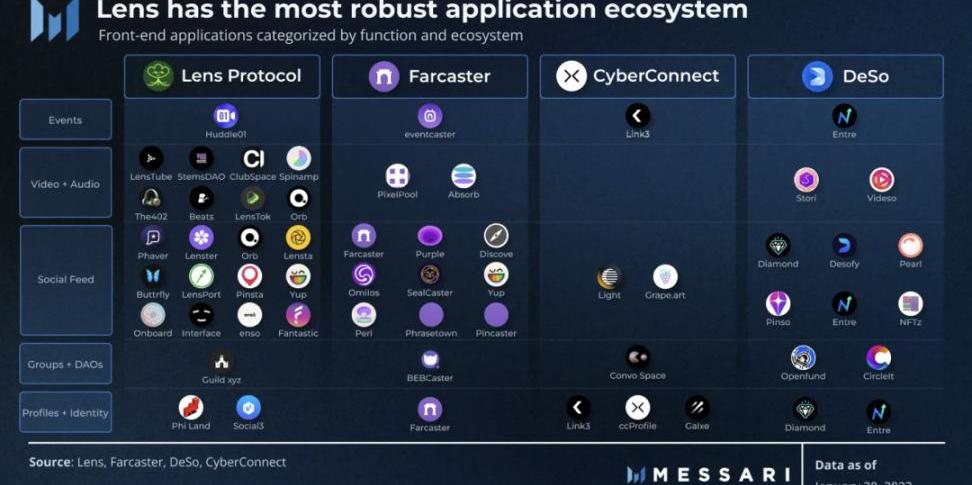The image size is (972, 485).
Task: Open the Lenster flower icon
Action: coord(201,238)
